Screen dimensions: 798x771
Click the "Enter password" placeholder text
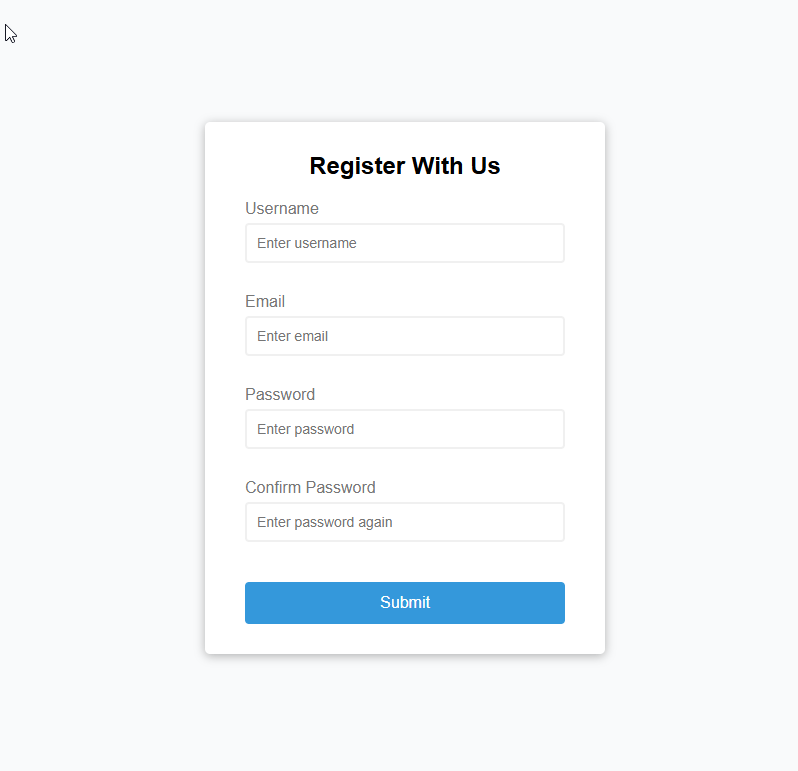[305, 429]
